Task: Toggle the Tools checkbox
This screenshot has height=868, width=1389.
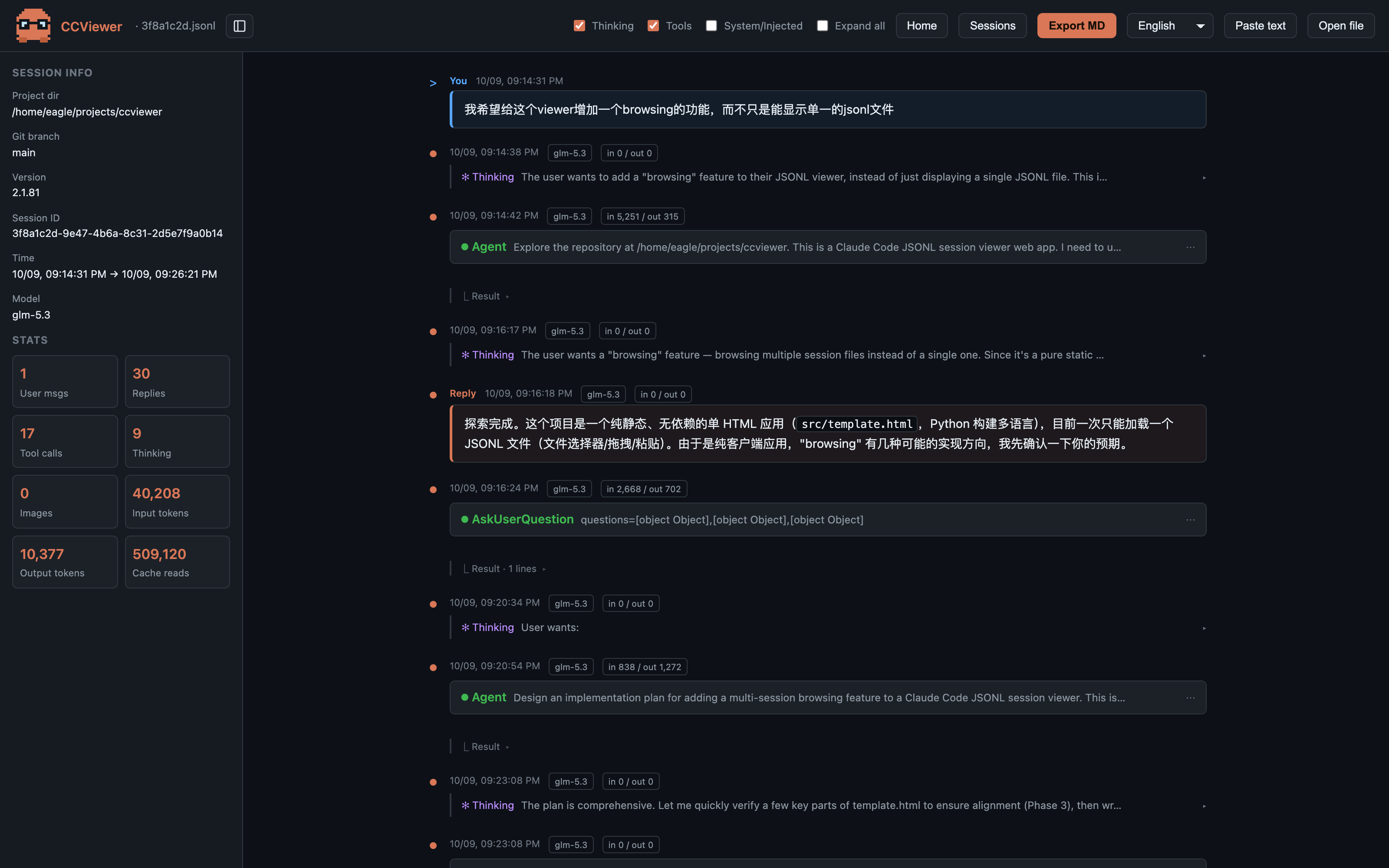Action: click(653, 26)
